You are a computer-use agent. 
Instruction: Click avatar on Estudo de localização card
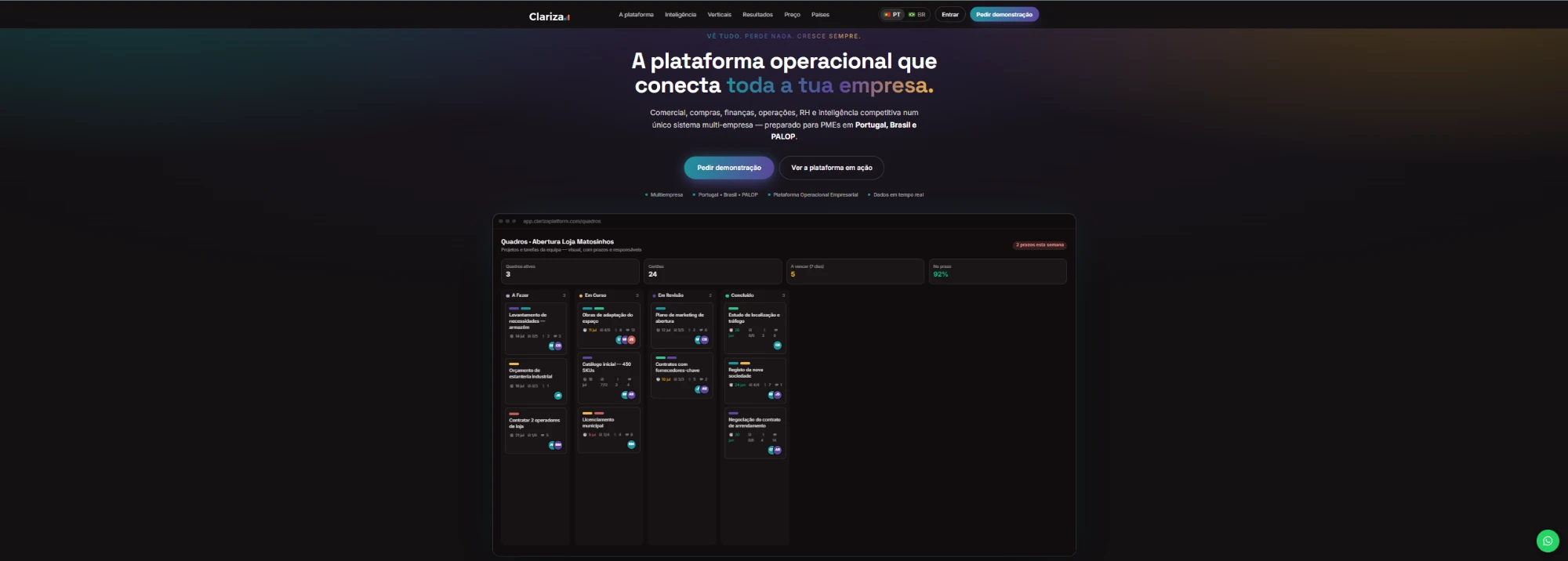point(777,346)
